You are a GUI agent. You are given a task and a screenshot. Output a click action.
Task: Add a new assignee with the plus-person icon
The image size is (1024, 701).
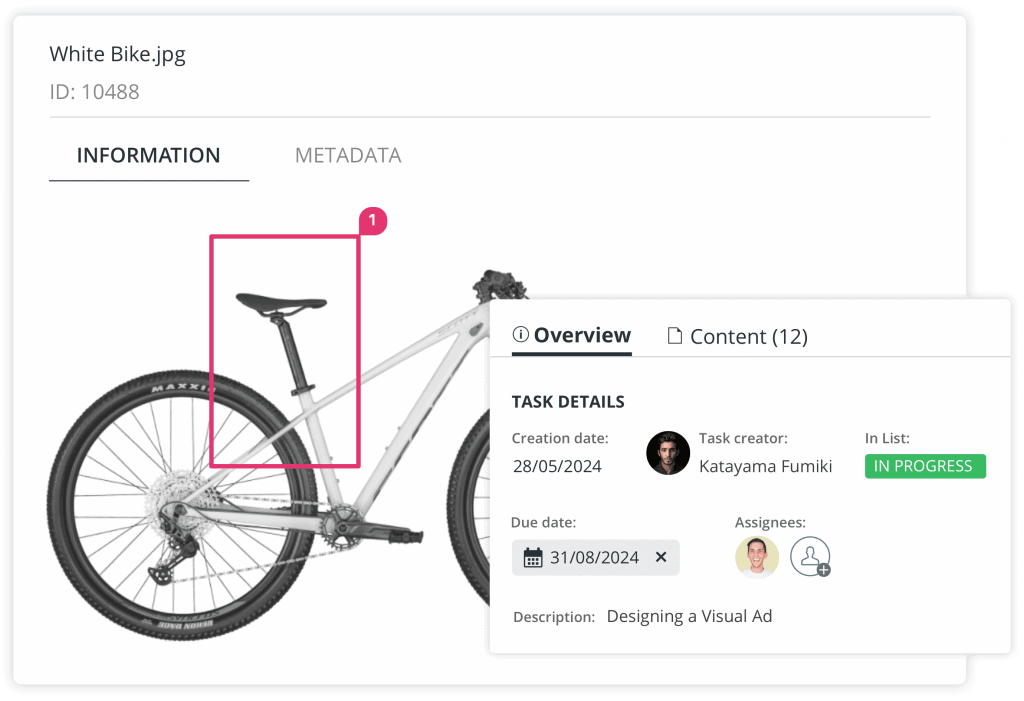(810, 557)
